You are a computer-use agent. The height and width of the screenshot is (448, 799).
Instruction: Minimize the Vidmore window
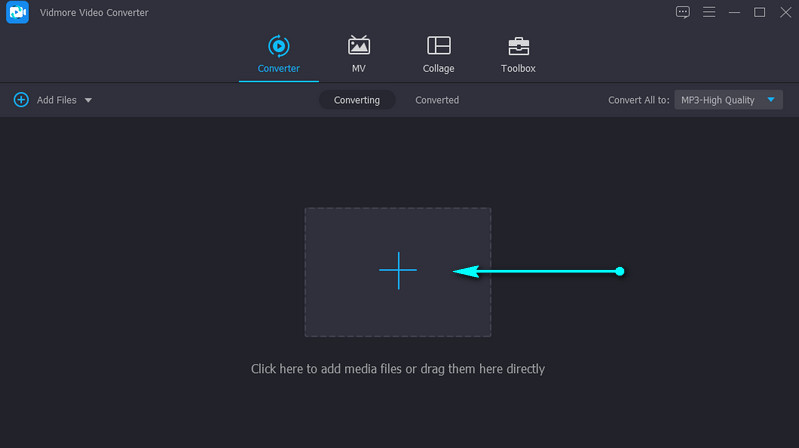734,12
